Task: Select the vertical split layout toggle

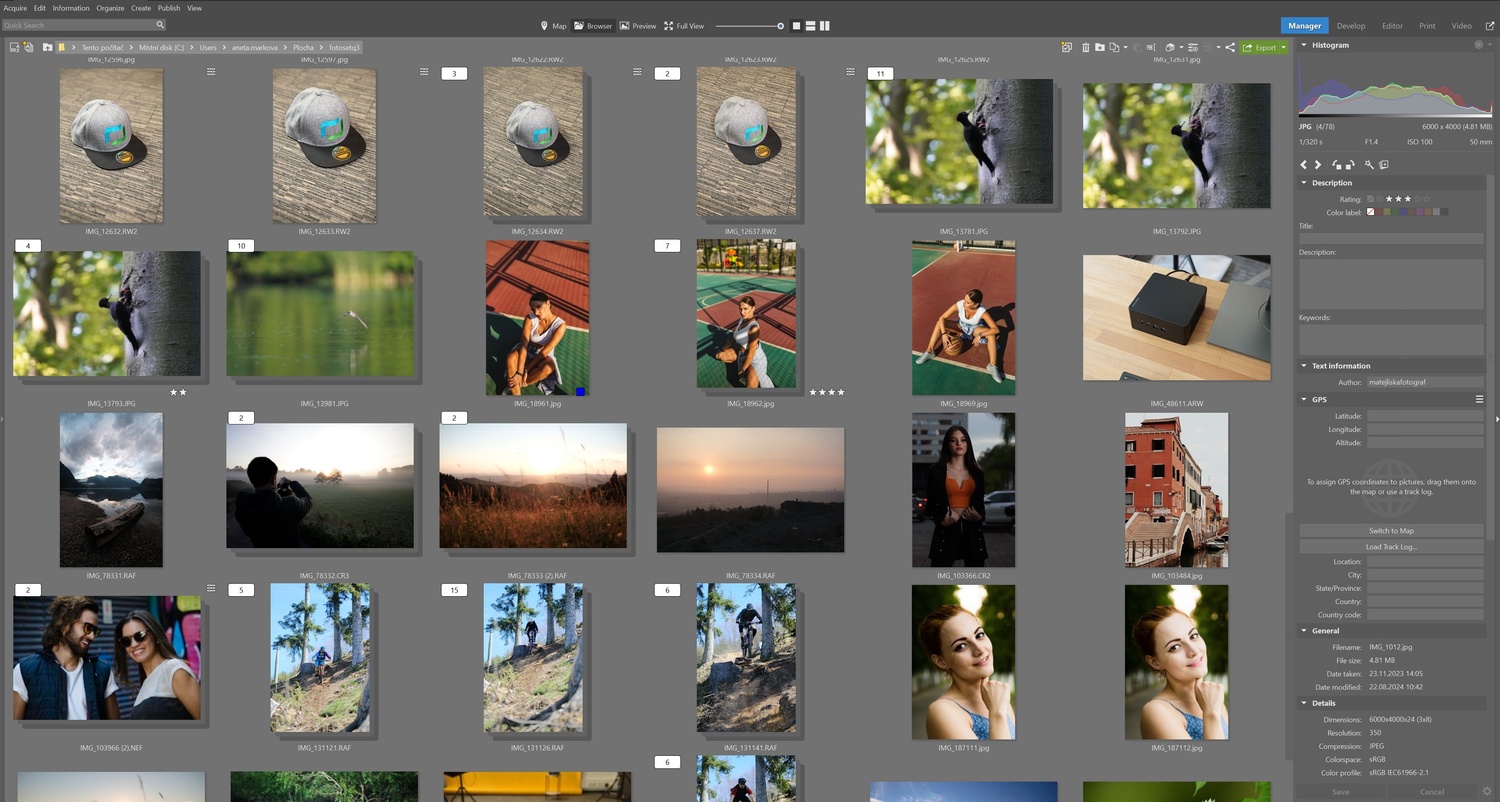Action: pos(825,26)
